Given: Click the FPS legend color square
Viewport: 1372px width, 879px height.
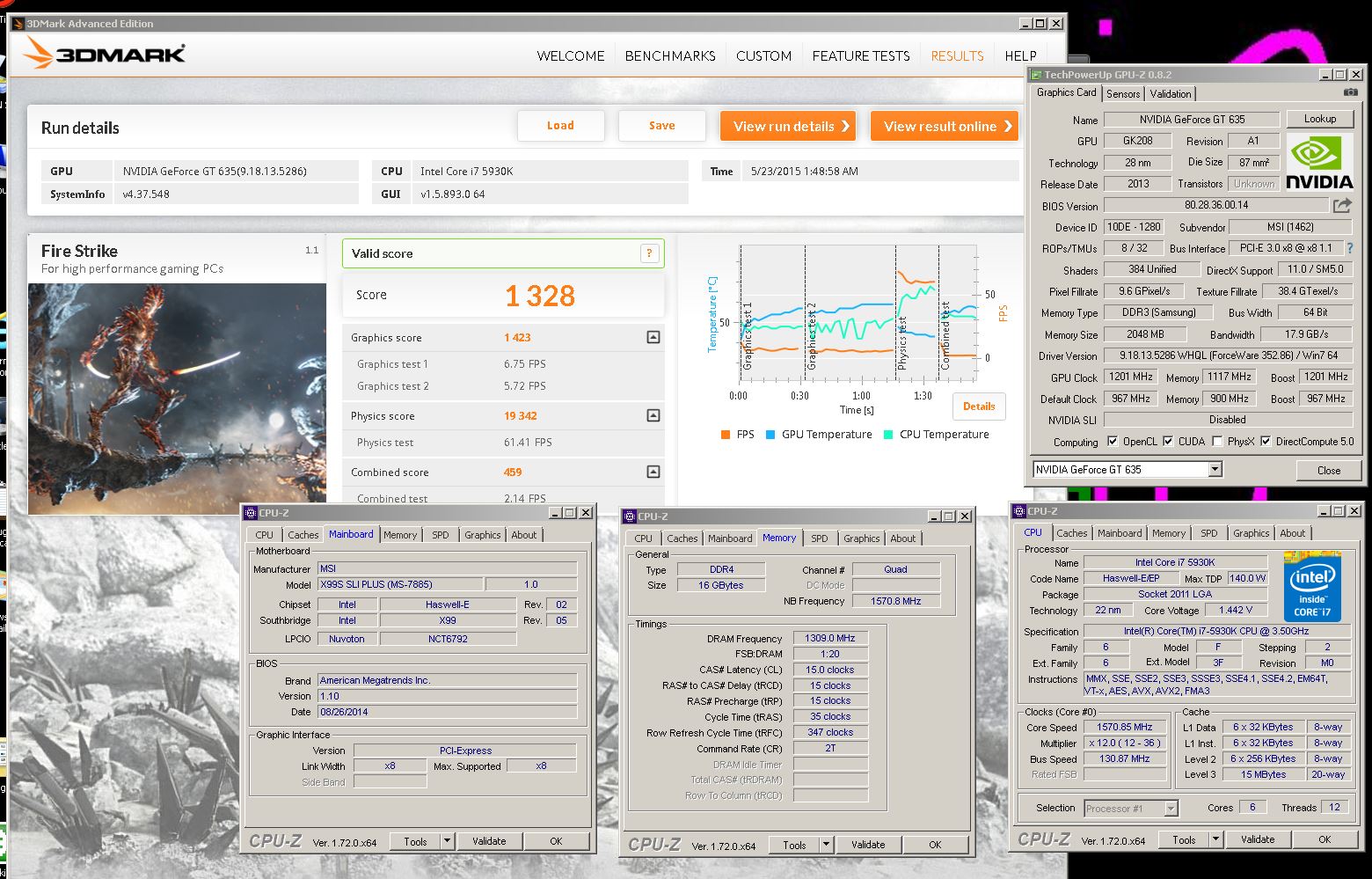Looking at the screenshot, I should tap(726, 435).
